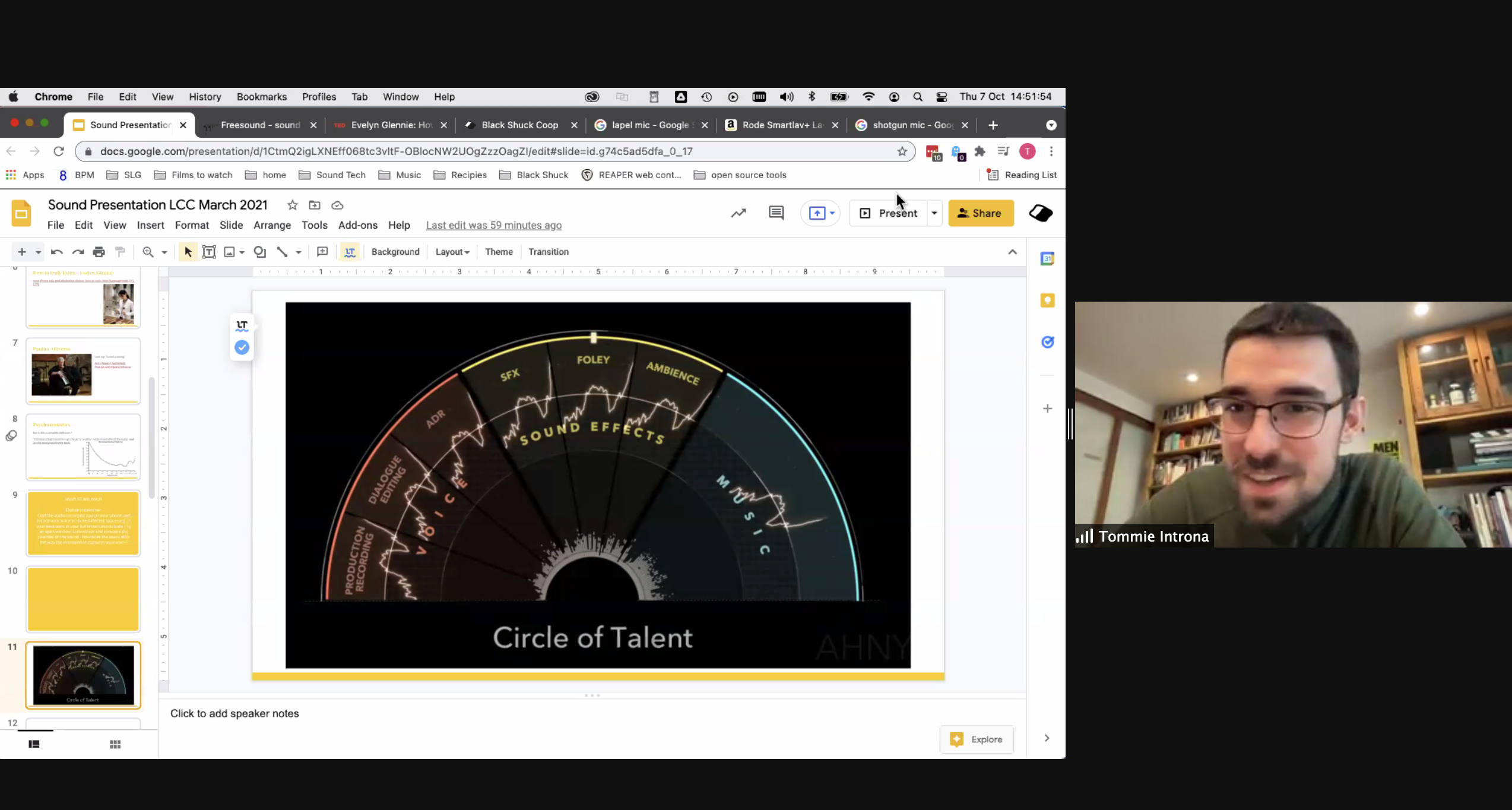The height and width of the screenshot is (810, 1512).
Task: Switch to grid view of slides
Action: click(115, 744)
